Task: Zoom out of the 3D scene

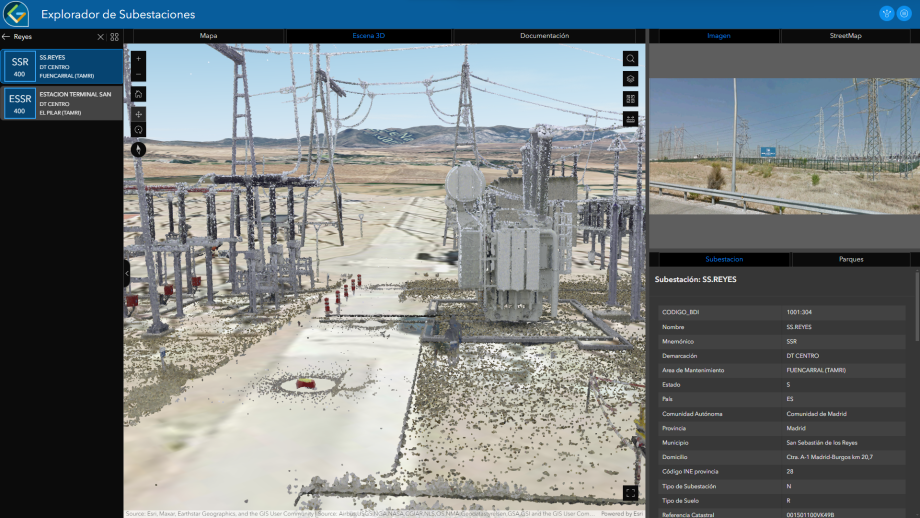Action: (138, 74)
